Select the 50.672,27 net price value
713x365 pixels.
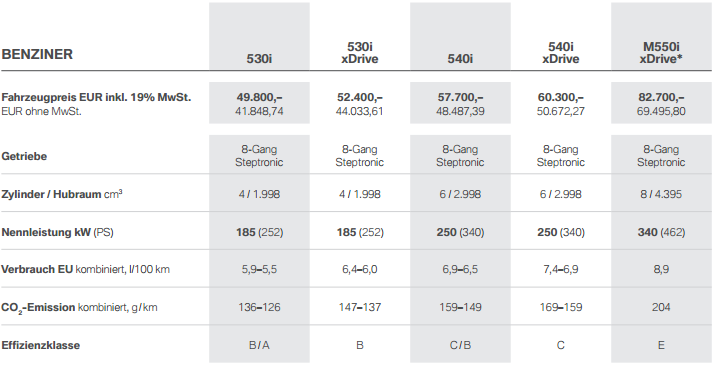click(x=561, y=111)
